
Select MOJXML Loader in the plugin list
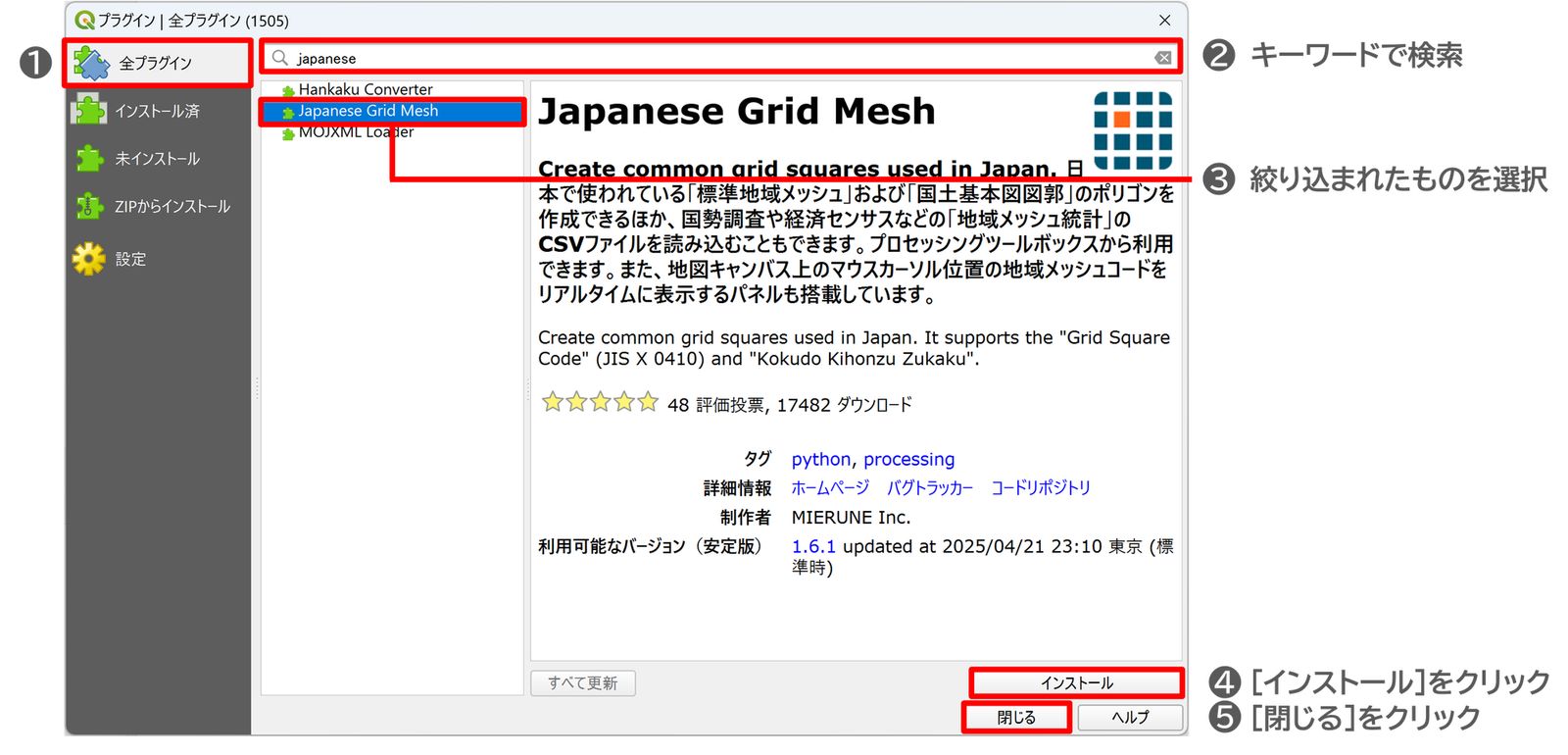coord(356,132)
